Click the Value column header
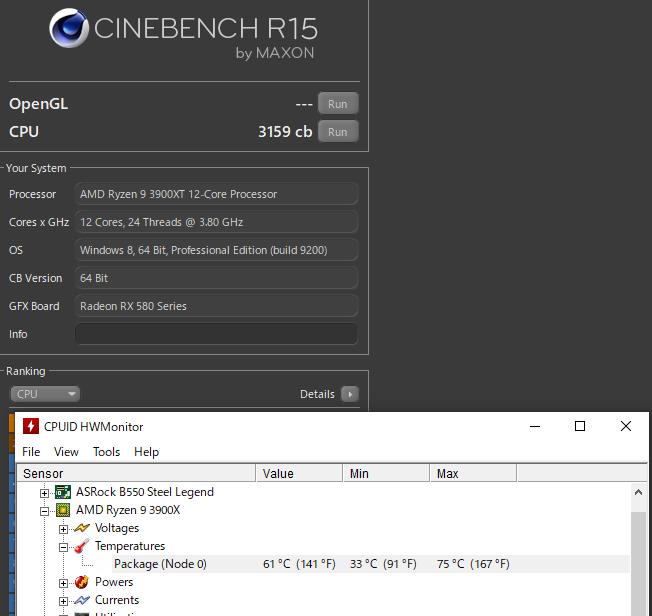 click(299, 473)
